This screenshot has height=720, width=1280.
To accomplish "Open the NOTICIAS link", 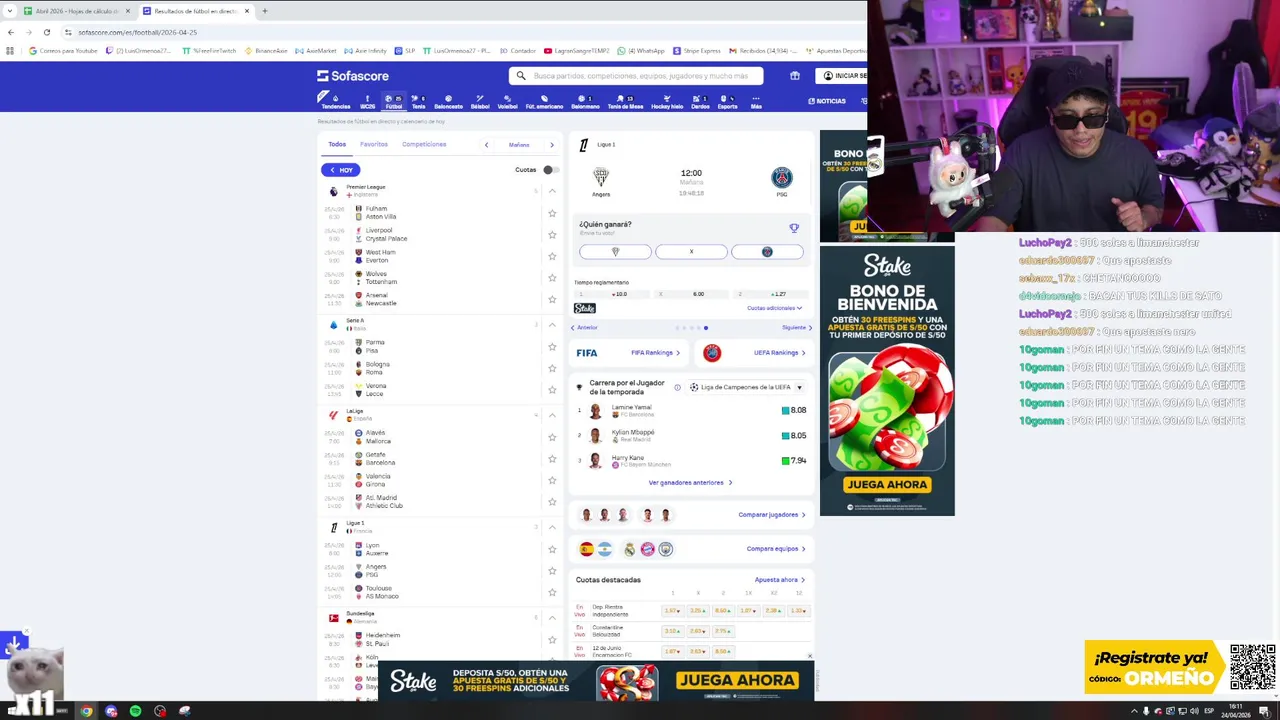I will click(x=827, y=101).
